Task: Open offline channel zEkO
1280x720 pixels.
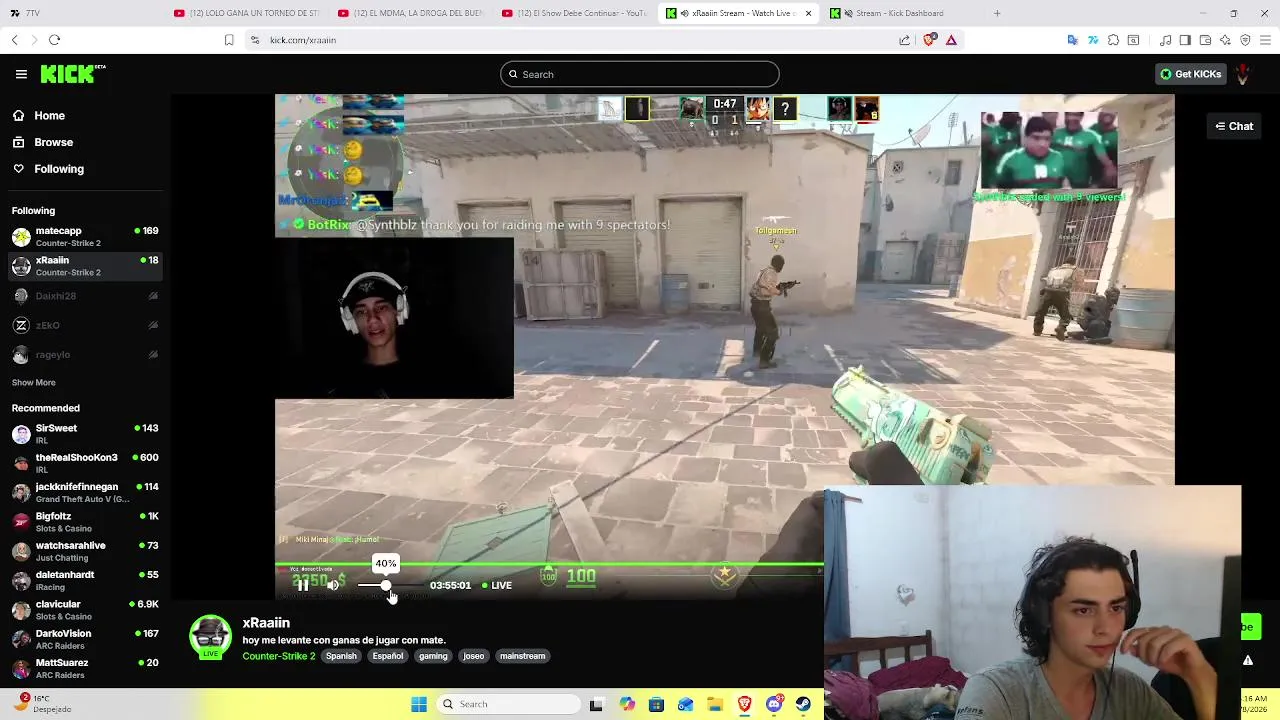Action: pyautogui.click(x=85, y=325)
